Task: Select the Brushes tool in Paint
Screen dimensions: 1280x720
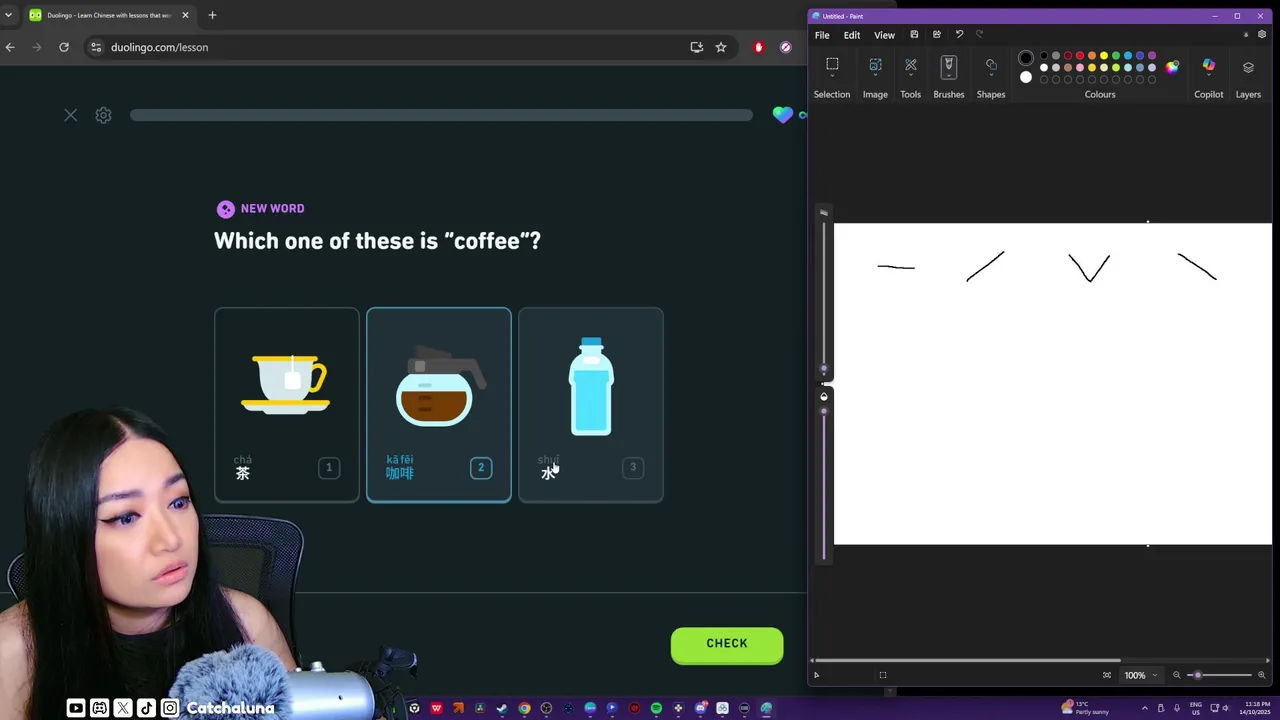Action: [x=948, y=67]
